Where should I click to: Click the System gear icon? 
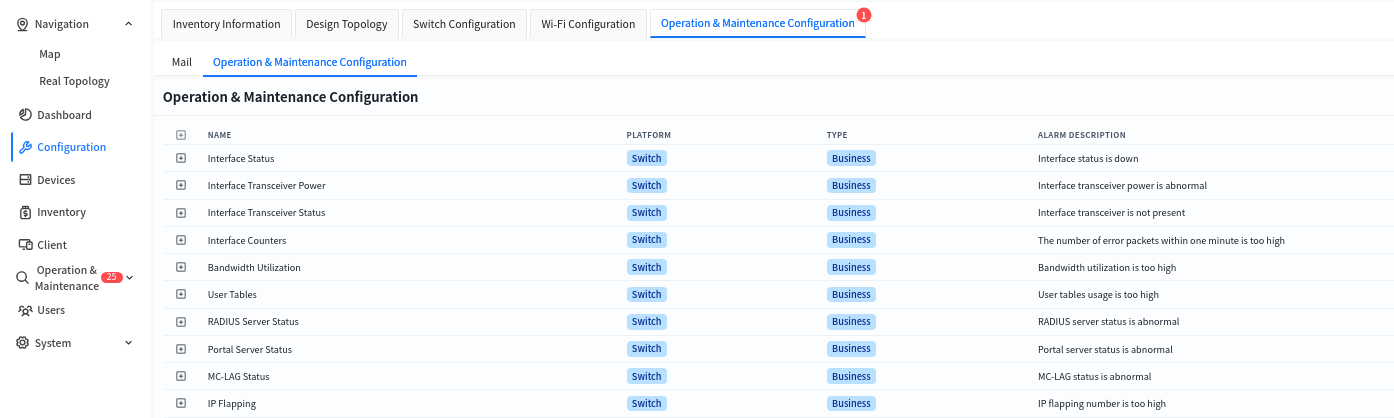(x=23, y=343)
